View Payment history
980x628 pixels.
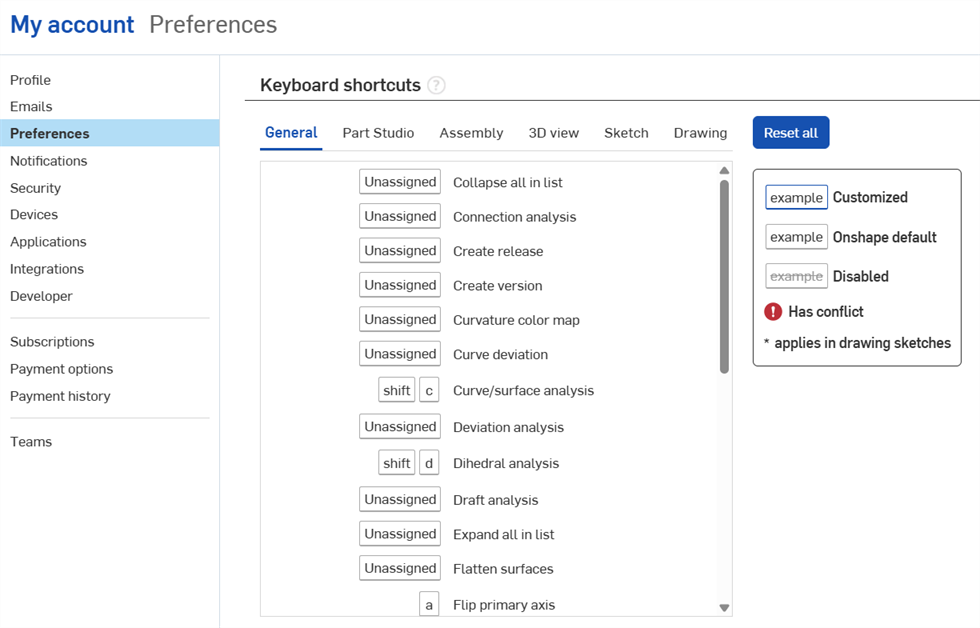[61, 395]
